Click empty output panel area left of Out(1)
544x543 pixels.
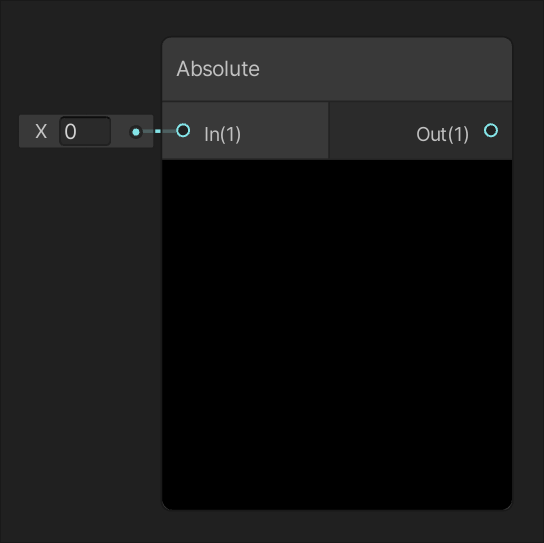371,131
